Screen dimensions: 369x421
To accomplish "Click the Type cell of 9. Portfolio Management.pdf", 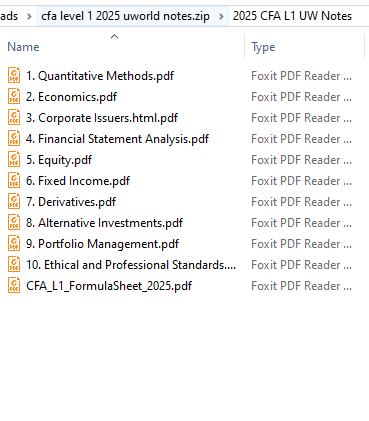I will (x=301, y=244).
